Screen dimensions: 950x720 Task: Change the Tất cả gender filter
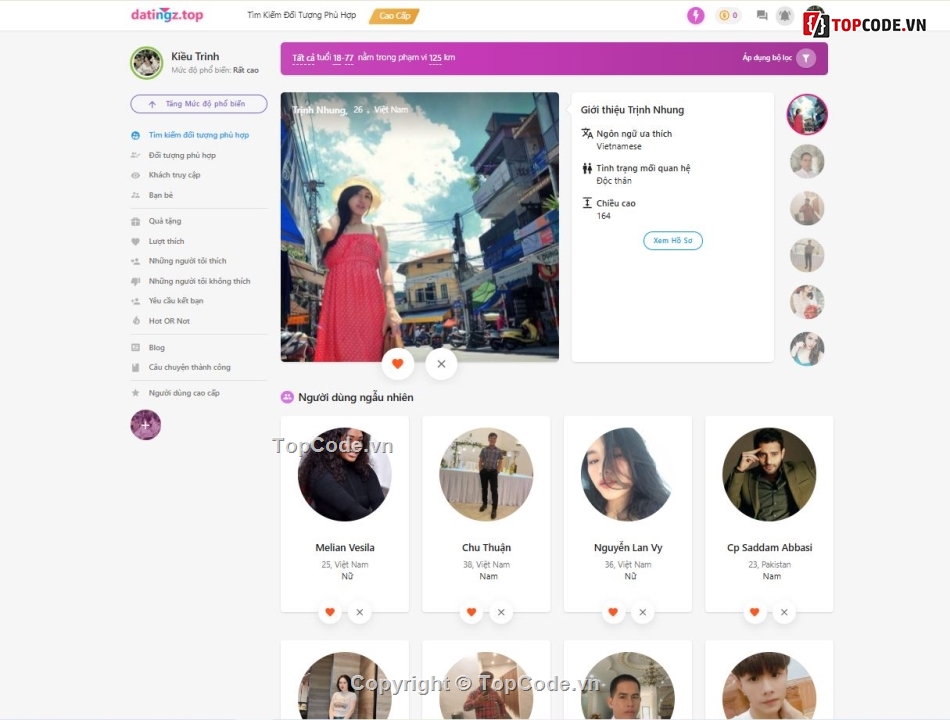point(304,58)
